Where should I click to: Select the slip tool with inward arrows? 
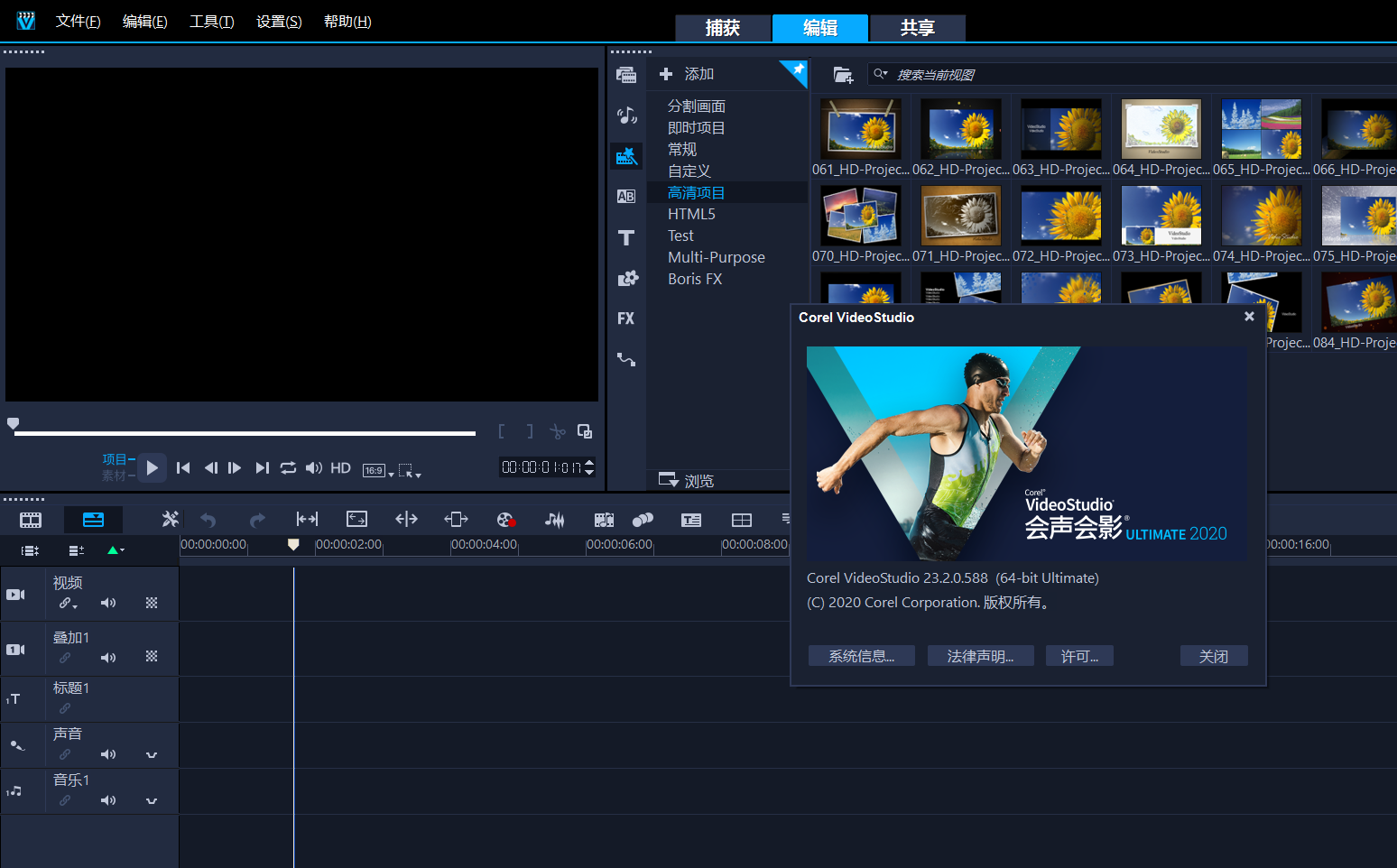pos(307,519)
